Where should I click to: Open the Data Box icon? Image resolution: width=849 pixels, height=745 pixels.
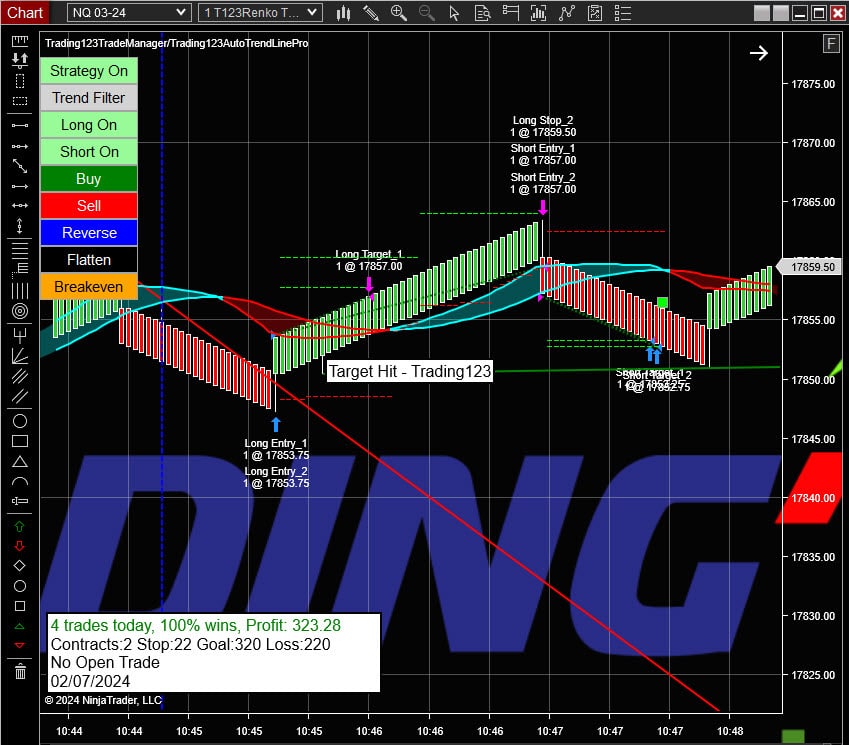click(x=482, y=12)
